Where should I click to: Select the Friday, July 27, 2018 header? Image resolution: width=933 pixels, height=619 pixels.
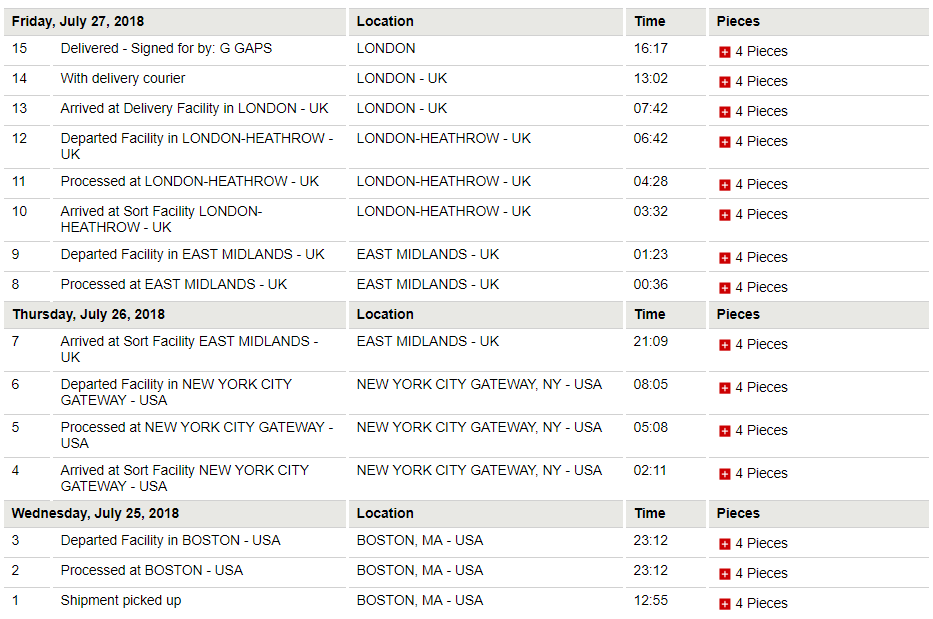pos(78,21)
